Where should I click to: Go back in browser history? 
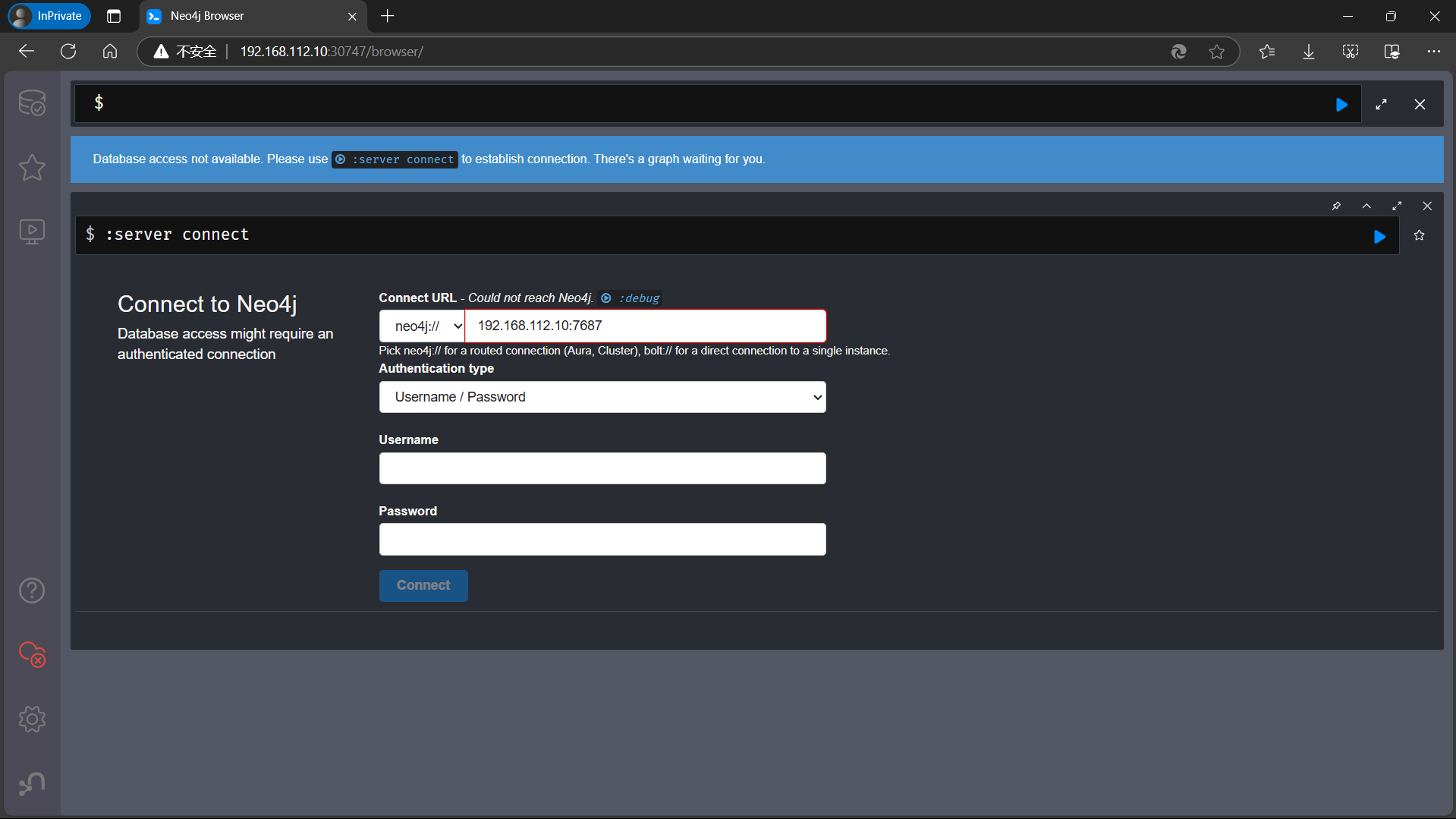click(x=27, y=52)
